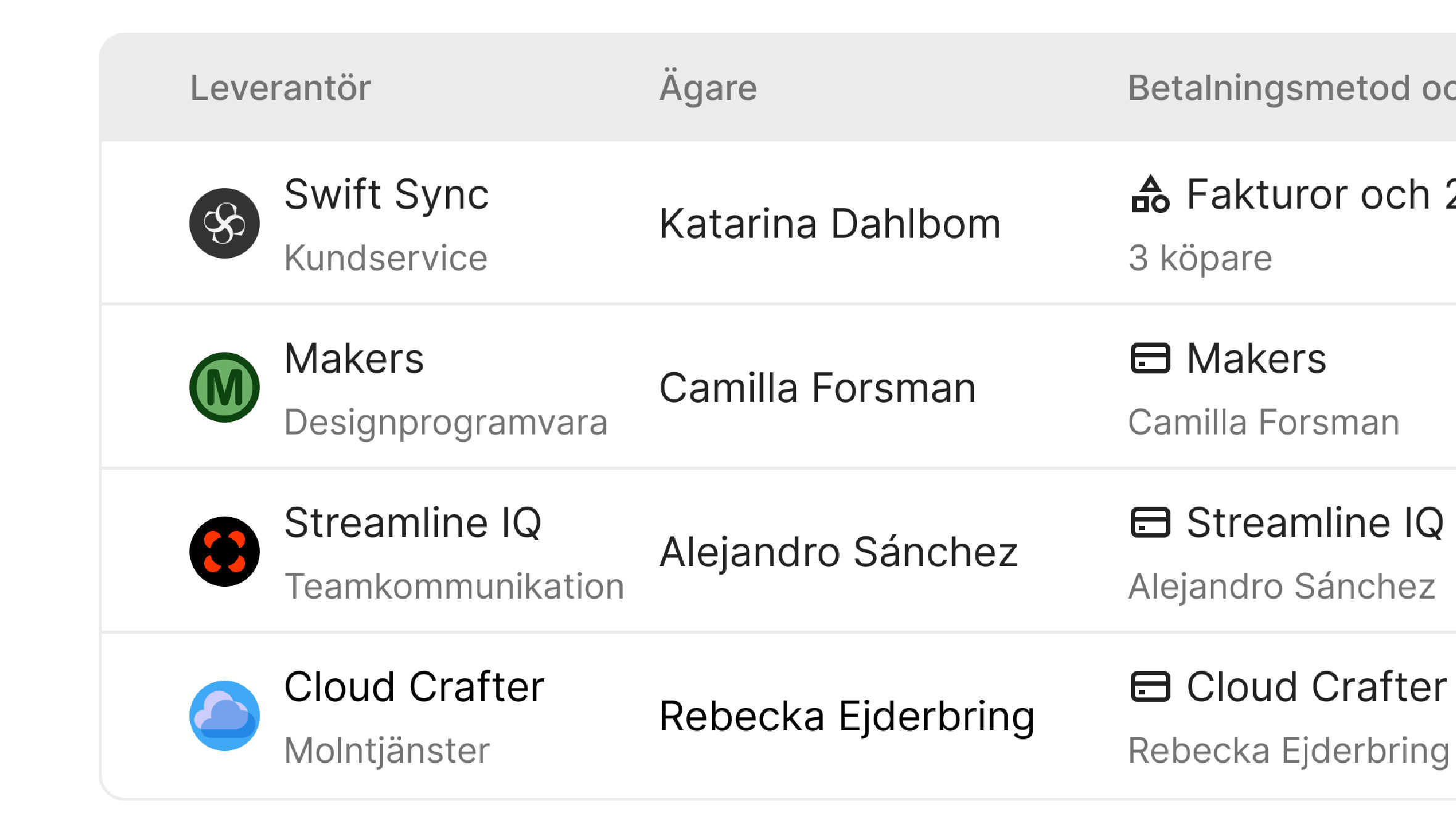Screen dimensions: 1456x840
Task: Click the green Makers logo
Action: (225, 388)
